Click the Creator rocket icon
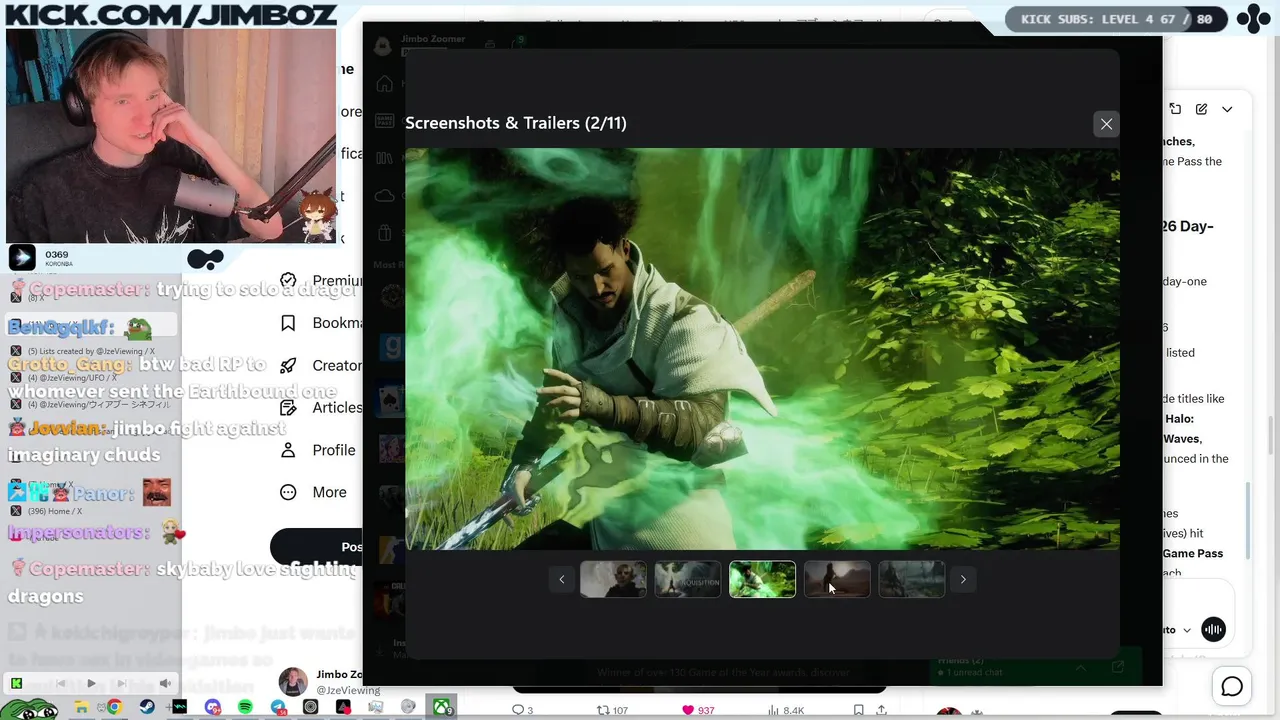Image resolution: width=1280 pixels, height=720 pixels. (288, 365)
